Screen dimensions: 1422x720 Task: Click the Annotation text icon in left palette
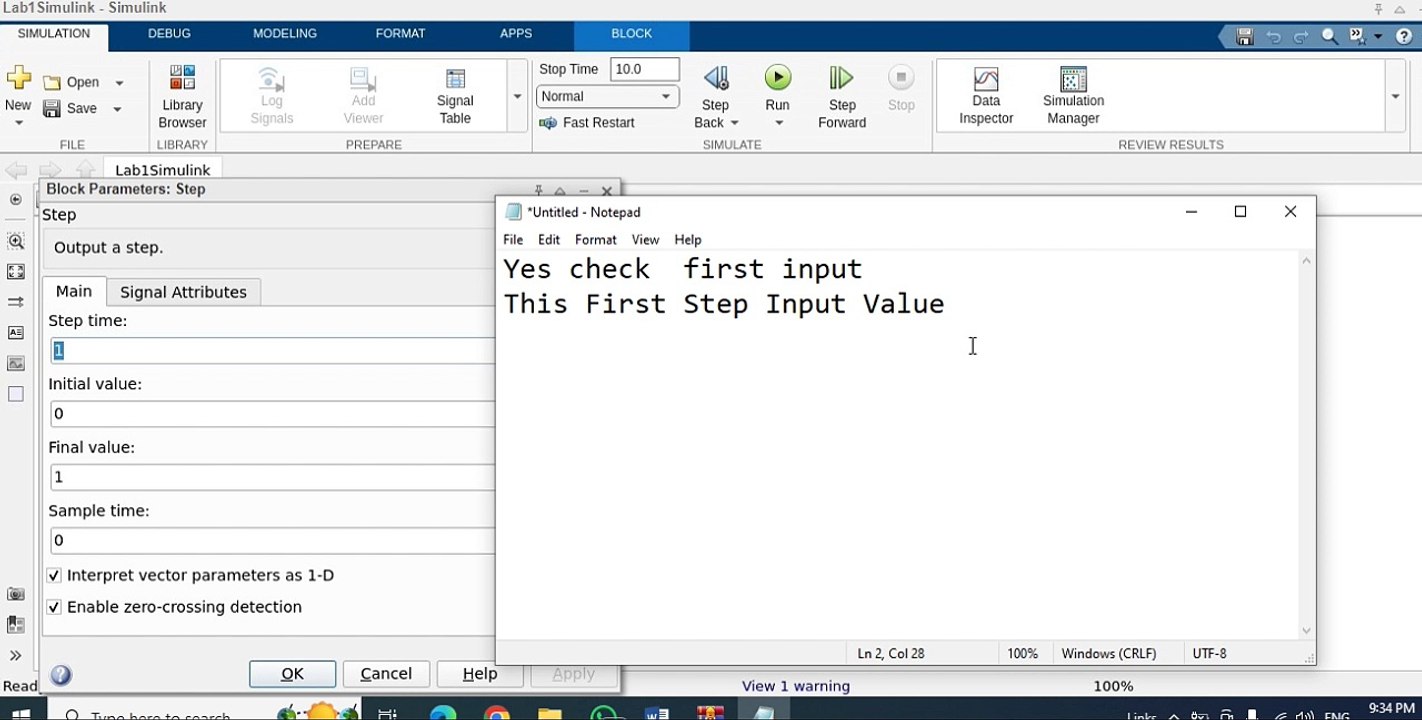pos(16,333)
